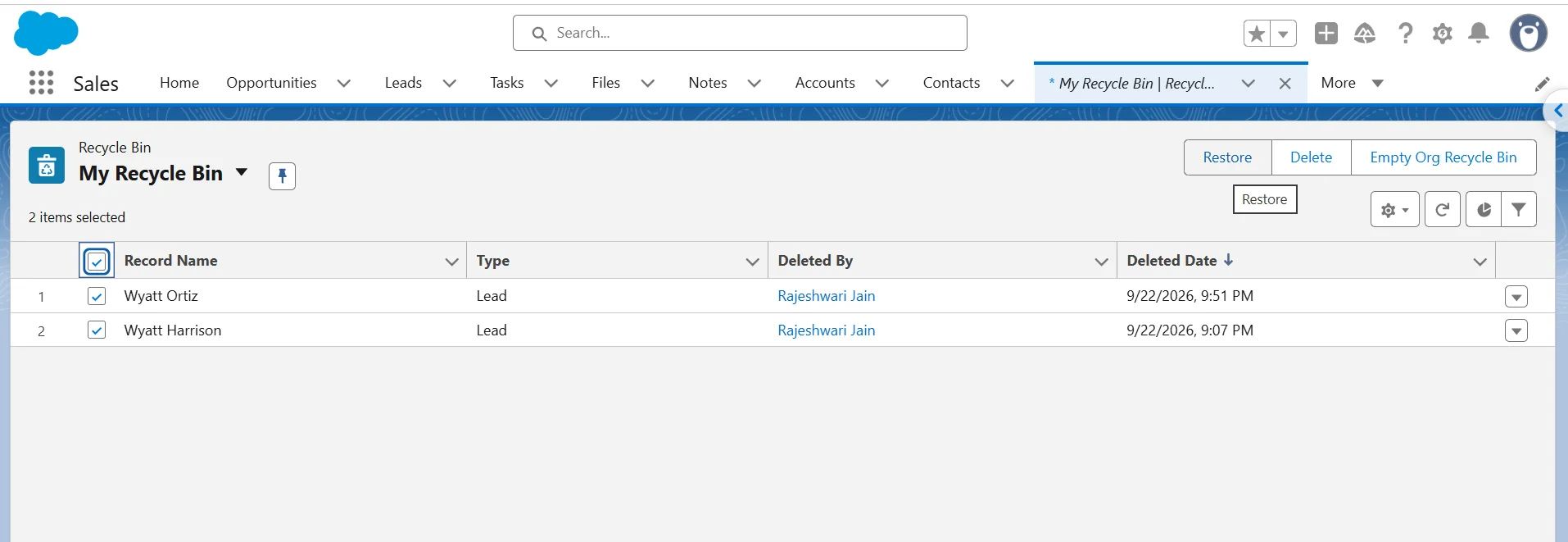Open the Help question mark icon

pos(1406,33)
